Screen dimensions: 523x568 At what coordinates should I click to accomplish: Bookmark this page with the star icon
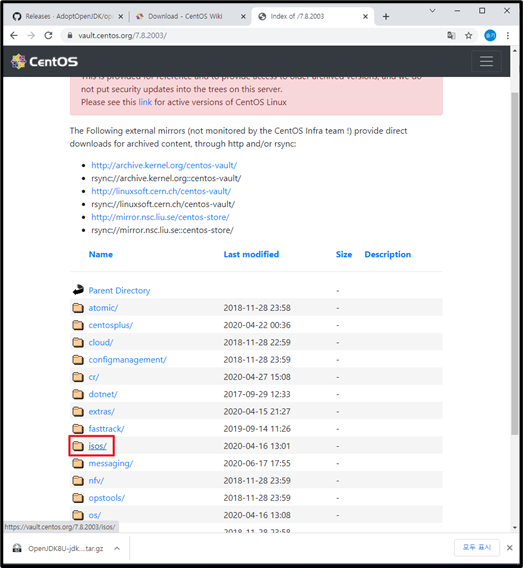point(469,36)
